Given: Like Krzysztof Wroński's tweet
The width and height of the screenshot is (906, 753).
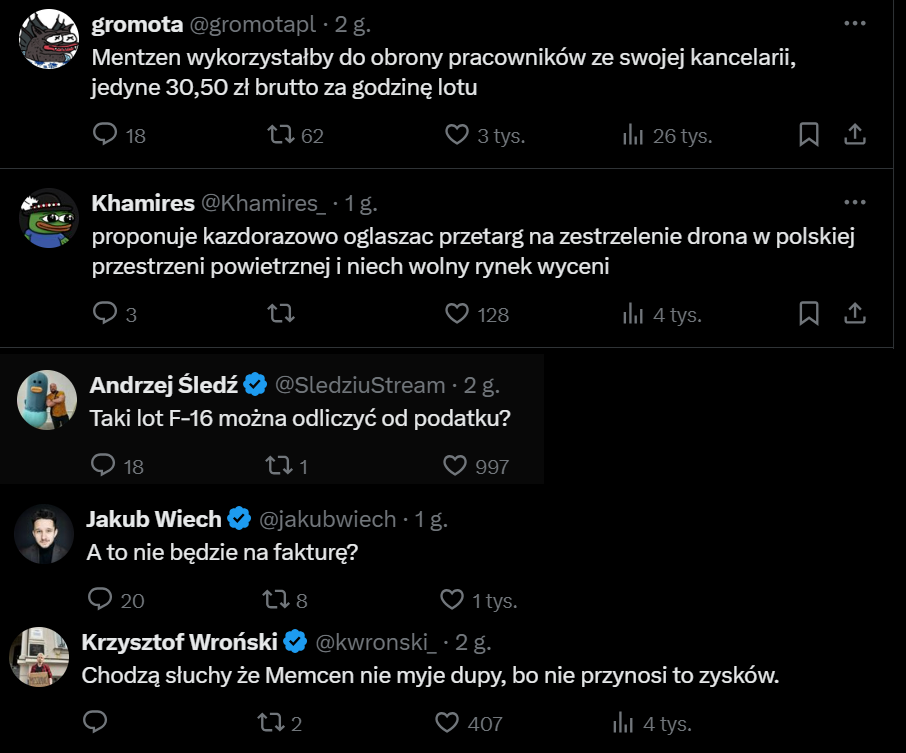Looking at the screenshot, I should (450, 722).
